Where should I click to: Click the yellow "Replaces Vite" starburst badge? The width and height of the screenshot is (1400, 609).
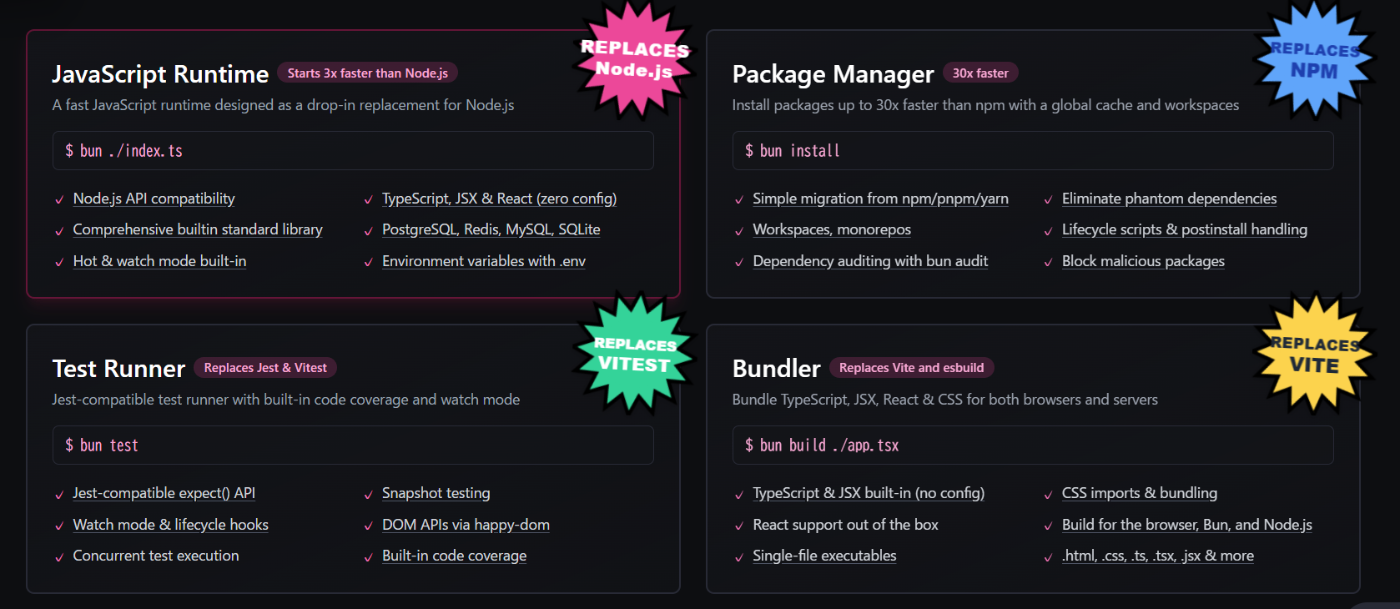1313,353
